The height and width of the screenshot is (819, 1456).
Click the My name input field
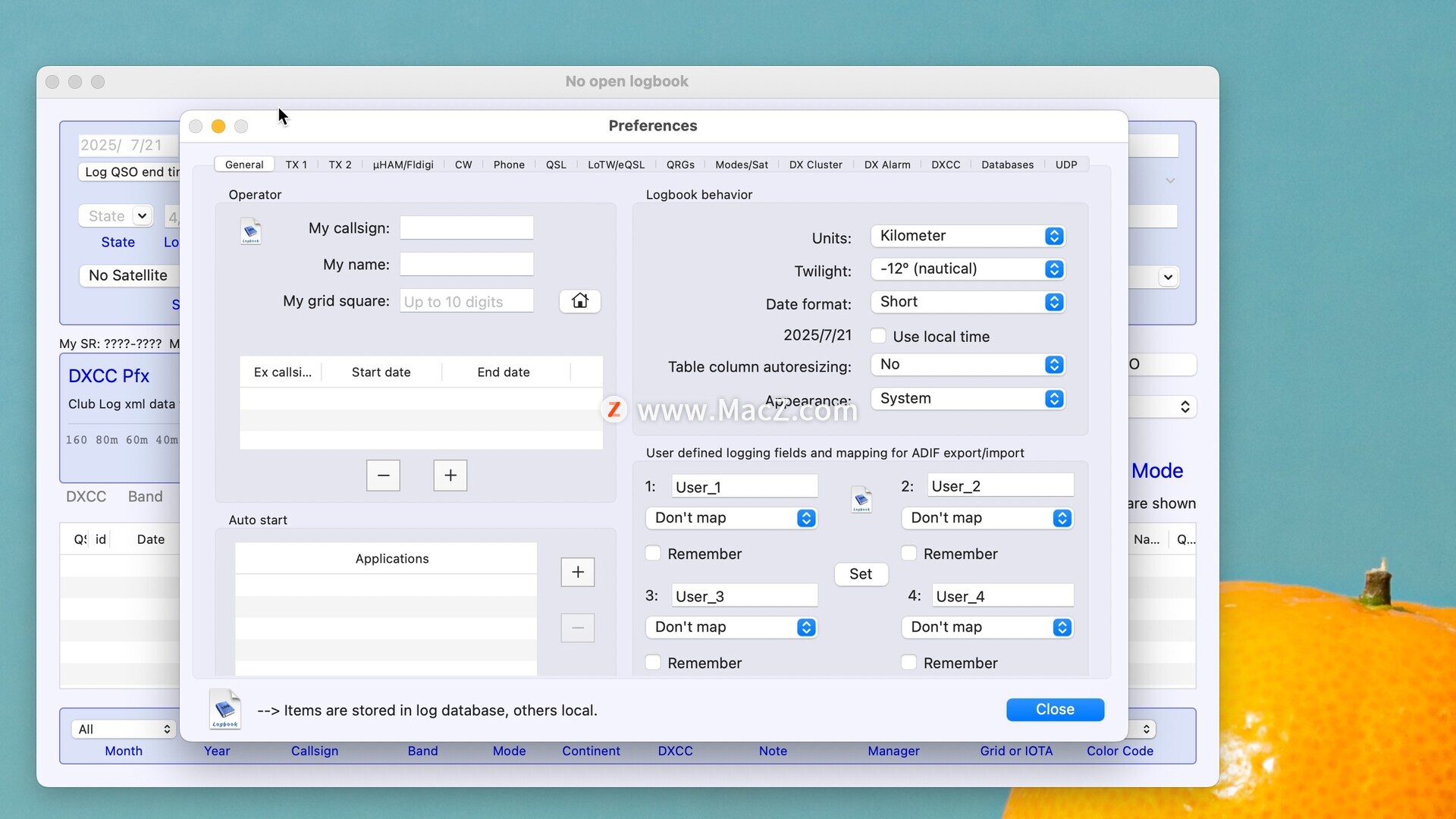click(466, 264)
